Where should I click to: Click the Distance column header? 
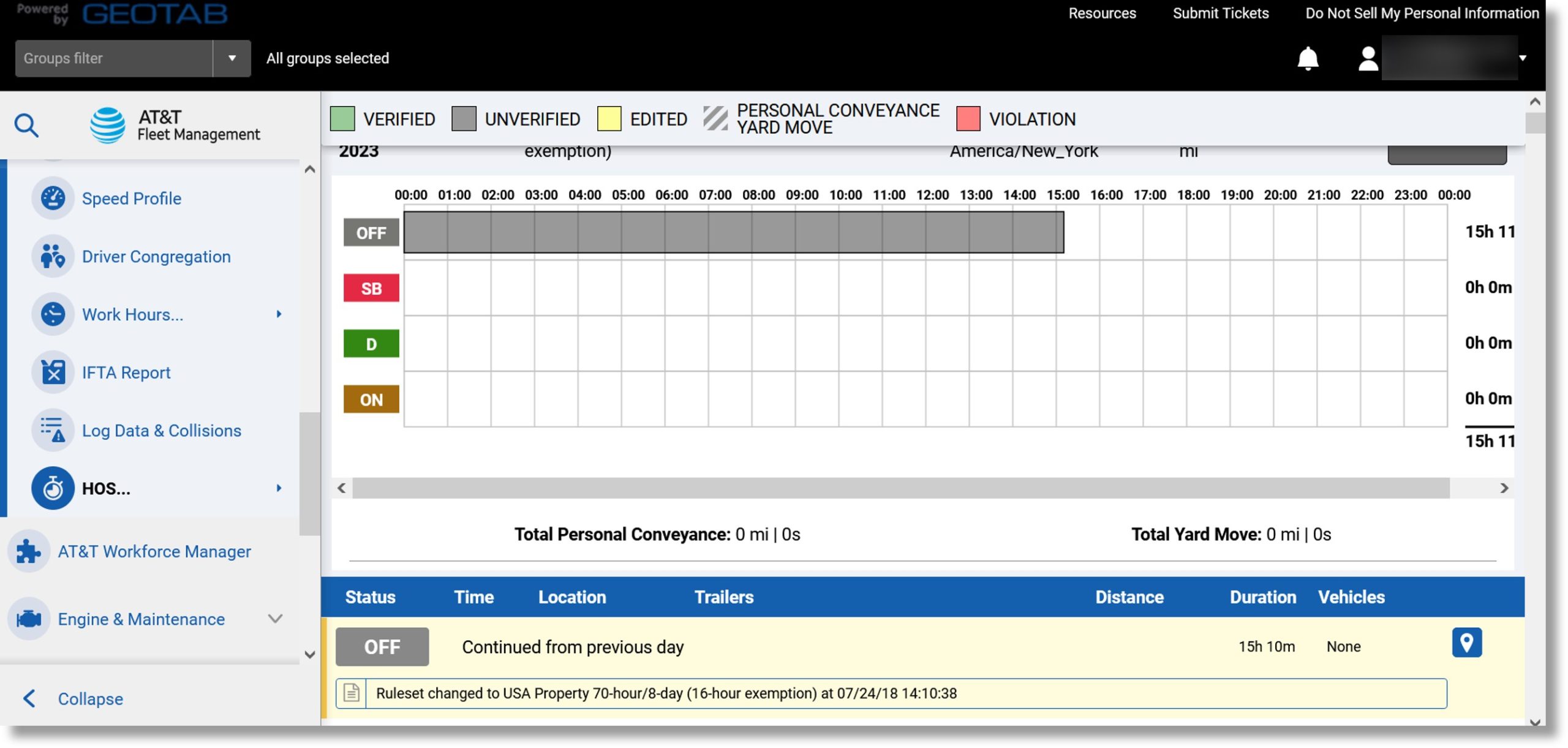1129,597
